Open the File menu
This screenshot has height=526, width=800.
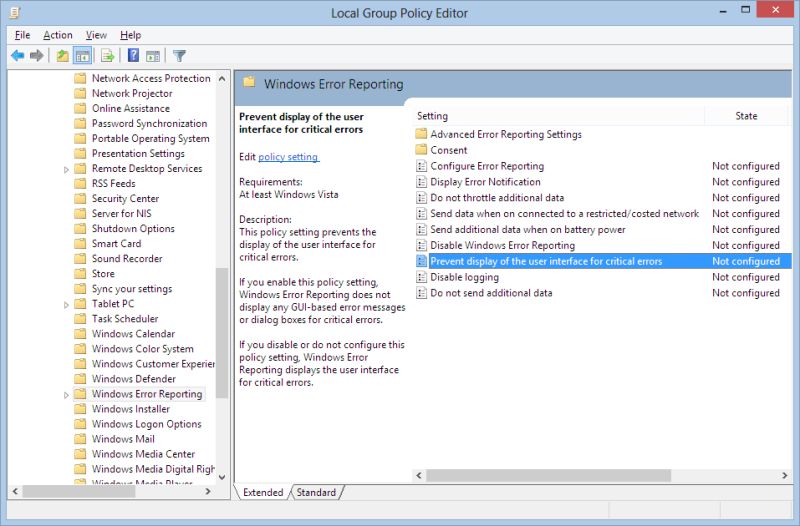pos(22,35)
